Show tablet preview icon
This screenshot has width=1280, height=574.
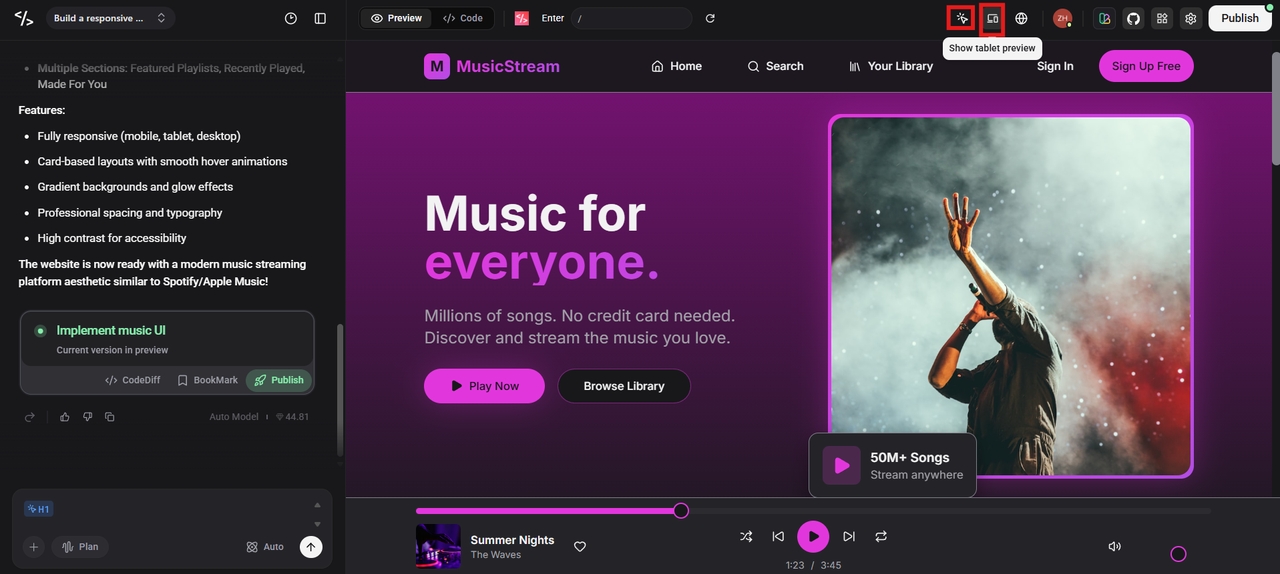992,18
